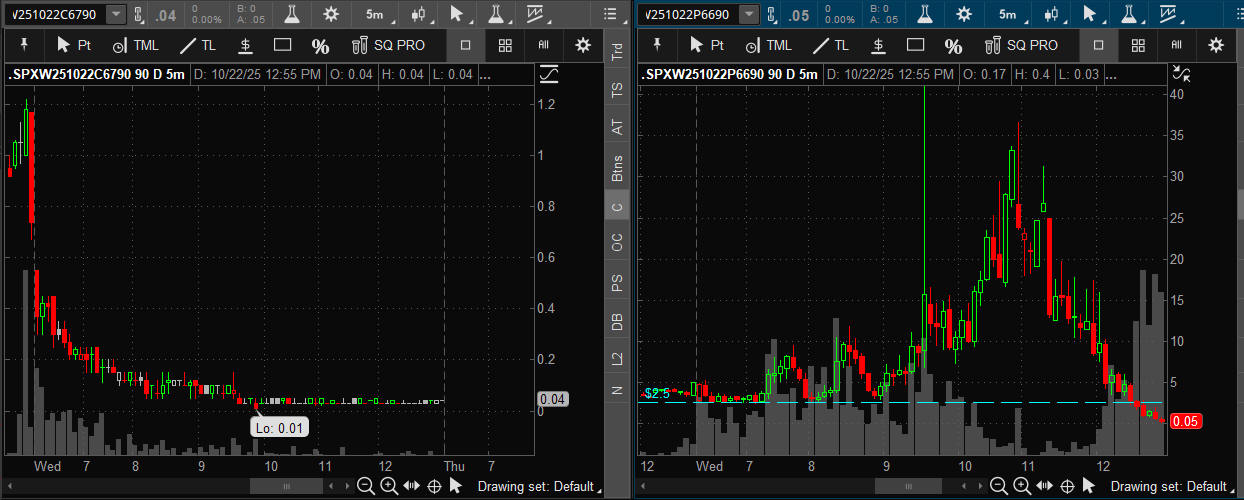Click the crosshair icon below the left chart
The height and width of the screenshot is (500, 1244).
click(x=434, y=486)
